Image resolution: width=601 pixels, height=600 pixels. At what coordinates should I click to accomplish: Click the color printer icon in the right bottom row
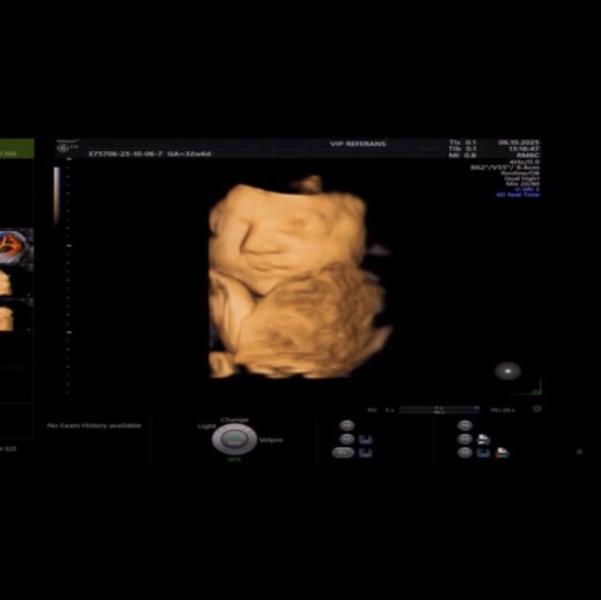(502, 453)
